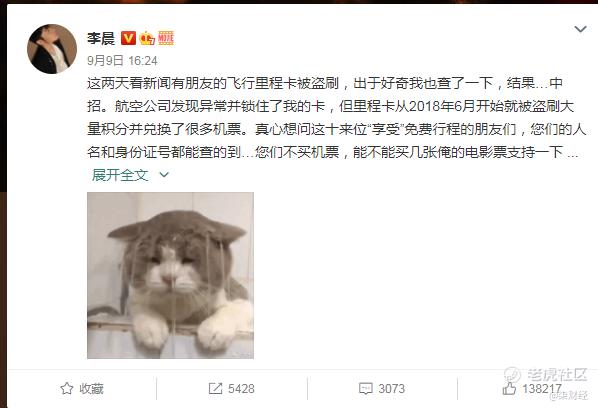Click the 收藏 label to bookmark
This screenshot has height=408, width=598.
pos(92,389)
